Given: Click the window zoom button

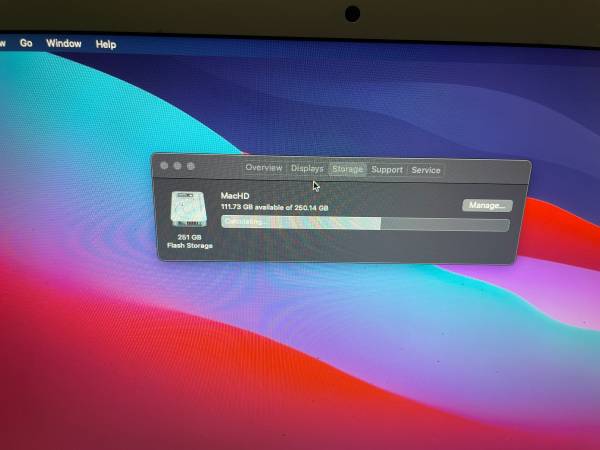Looking at the screenshot, I should (190, 165).
